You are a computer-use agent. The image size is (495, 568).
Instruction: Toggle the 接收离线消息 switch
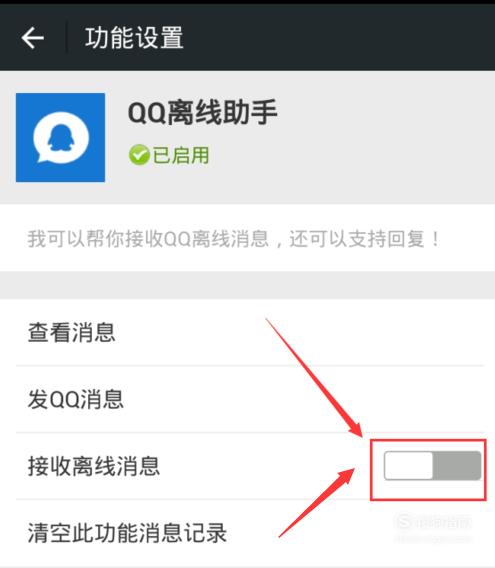pyautogui.click(x=432, y=465)
